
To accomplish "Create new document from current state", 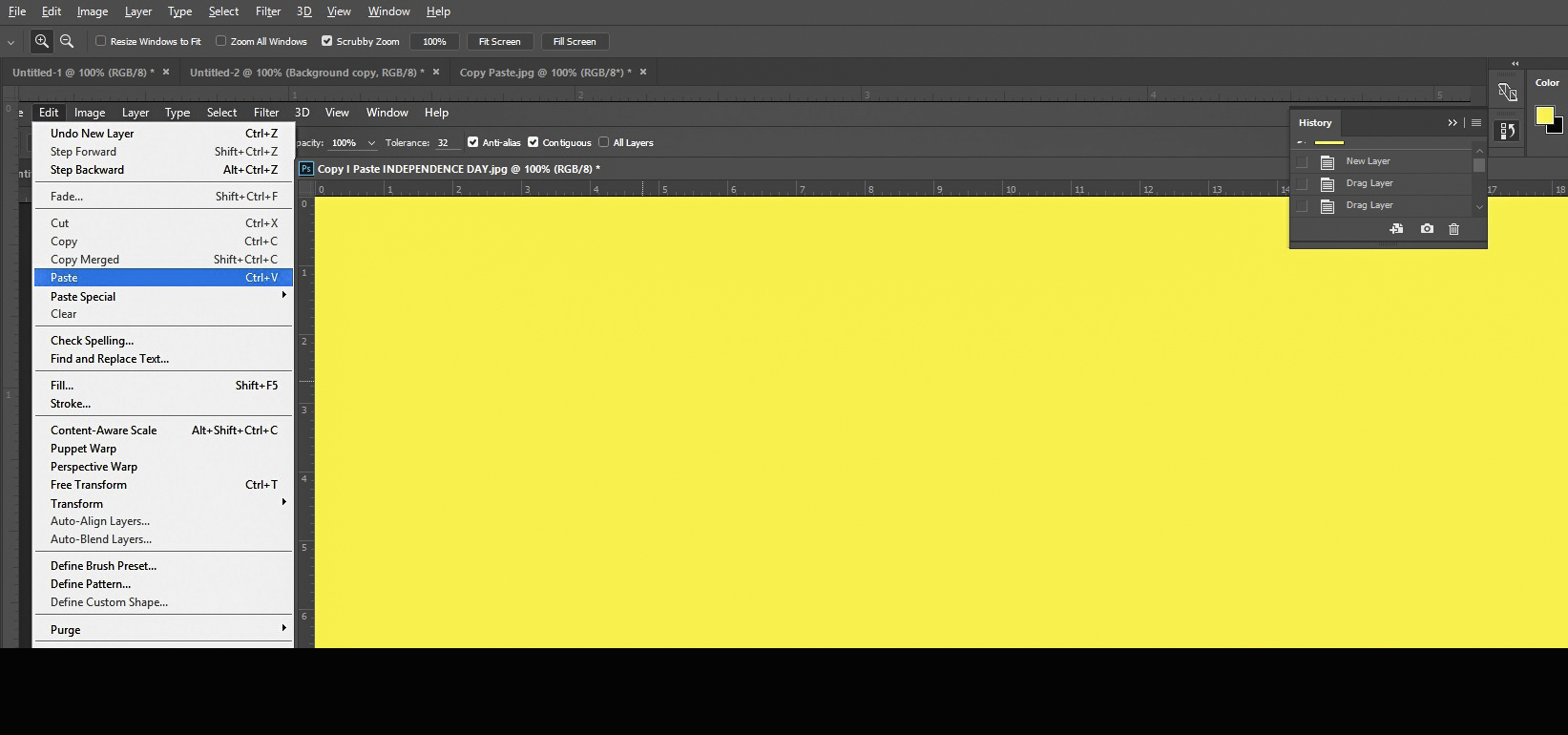I will (x=1396, y=229).
